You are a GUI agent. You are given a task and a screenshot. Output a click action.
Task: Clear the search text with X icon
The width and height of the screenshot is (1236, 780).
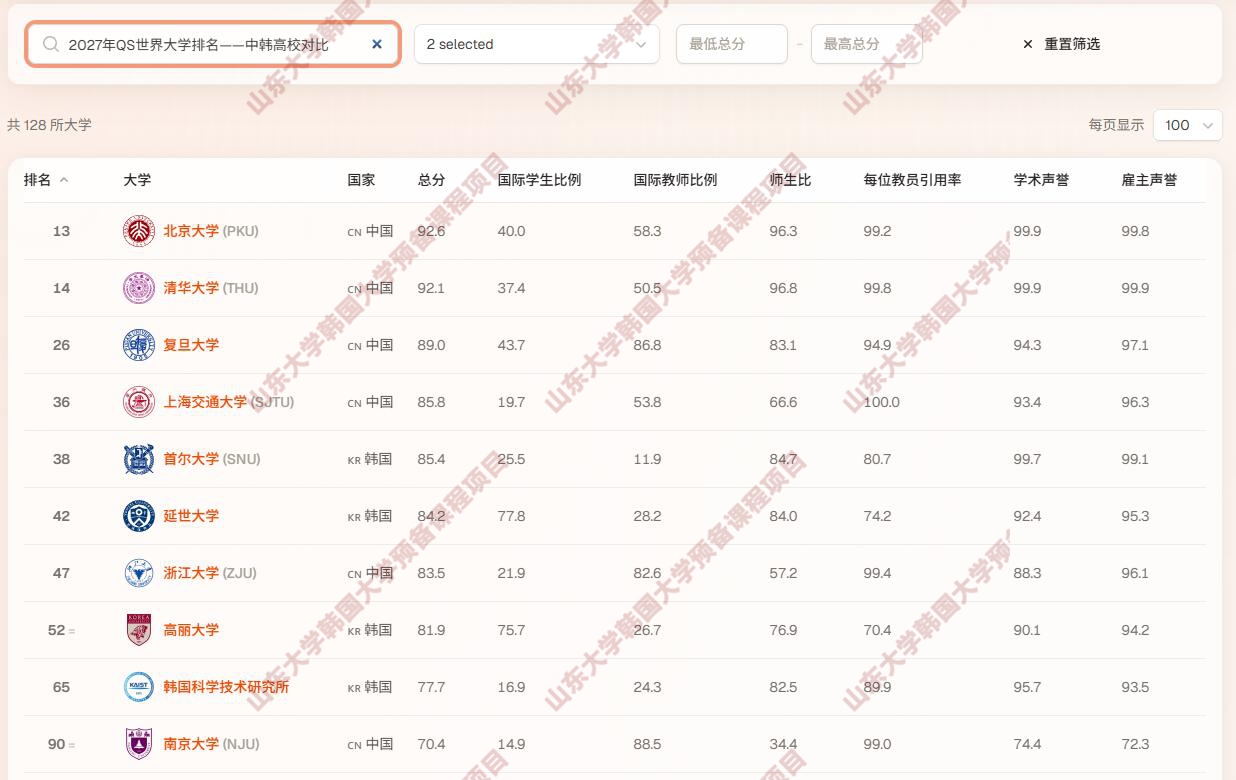click(x=377, y=44)
